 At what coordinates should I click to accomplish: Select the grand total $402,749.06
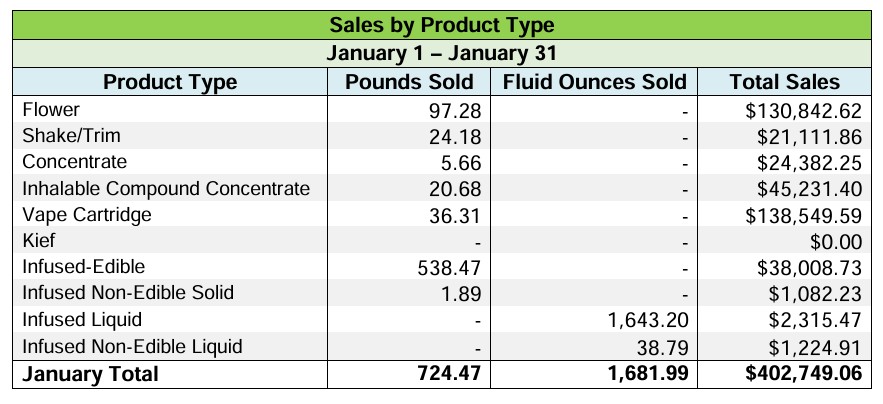click(799, 374)
